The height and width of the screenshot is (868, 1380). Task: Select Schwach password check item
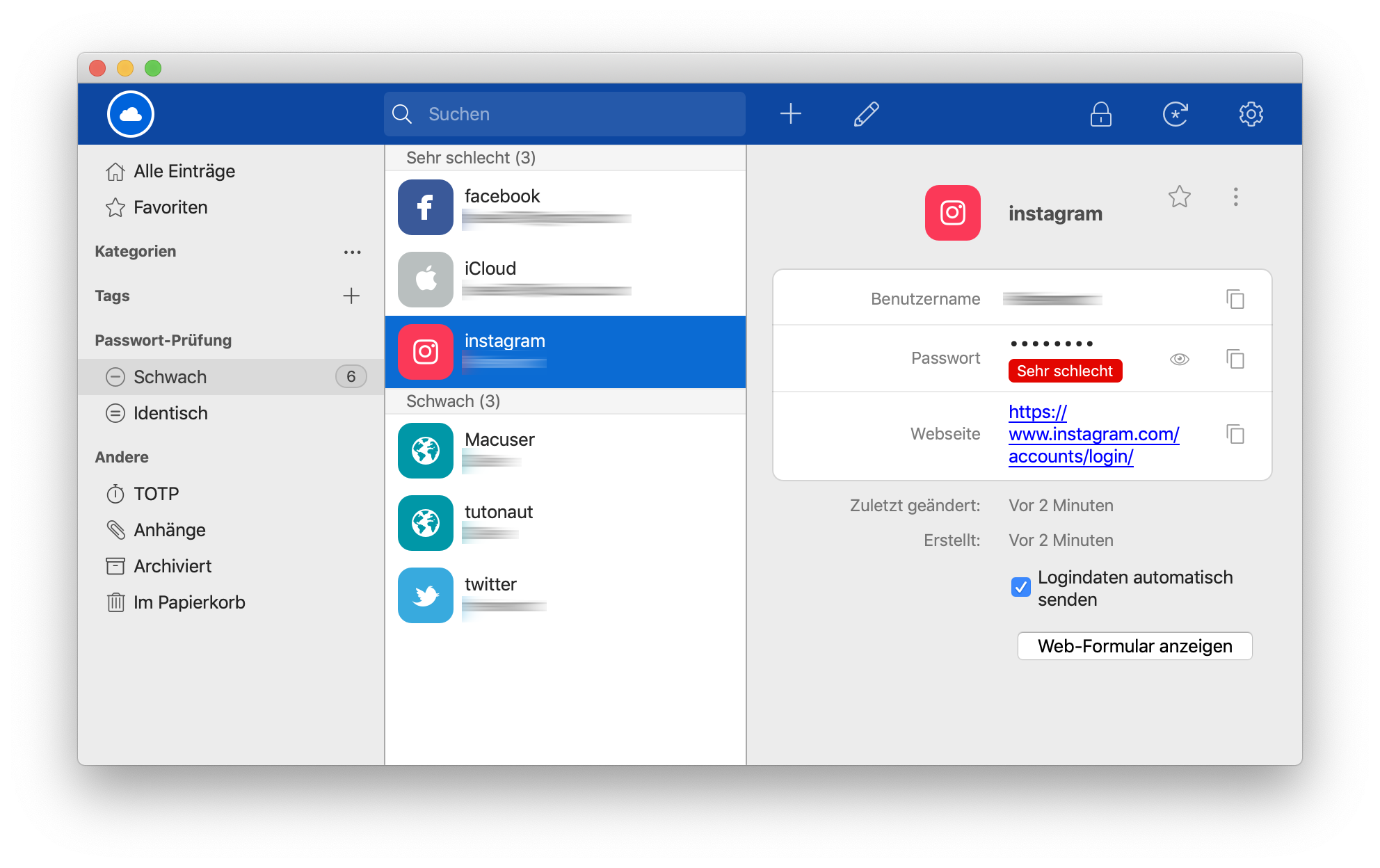click(230, 377)
